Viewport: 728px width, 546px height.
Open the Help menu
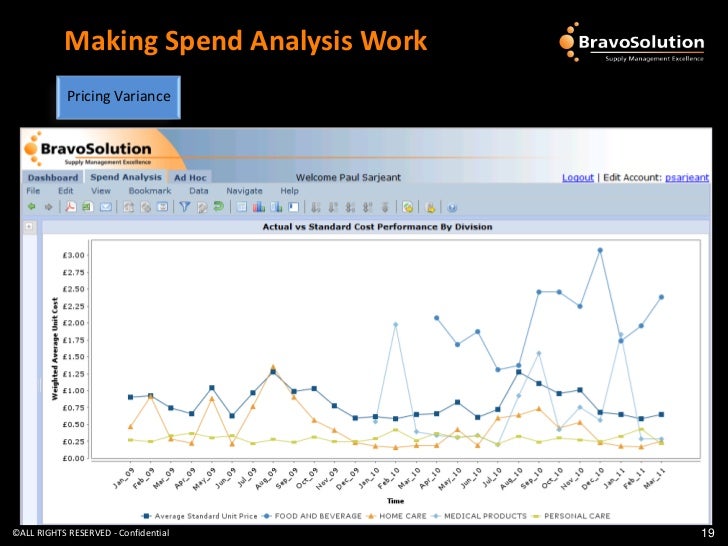[x=289, y=191]
